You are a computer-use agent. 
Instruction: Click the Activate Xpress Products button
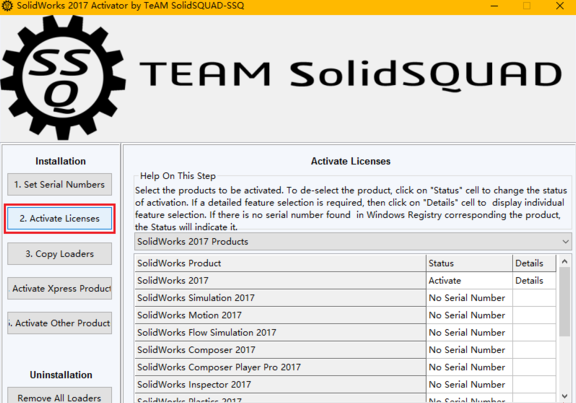[x=60, y=288]
